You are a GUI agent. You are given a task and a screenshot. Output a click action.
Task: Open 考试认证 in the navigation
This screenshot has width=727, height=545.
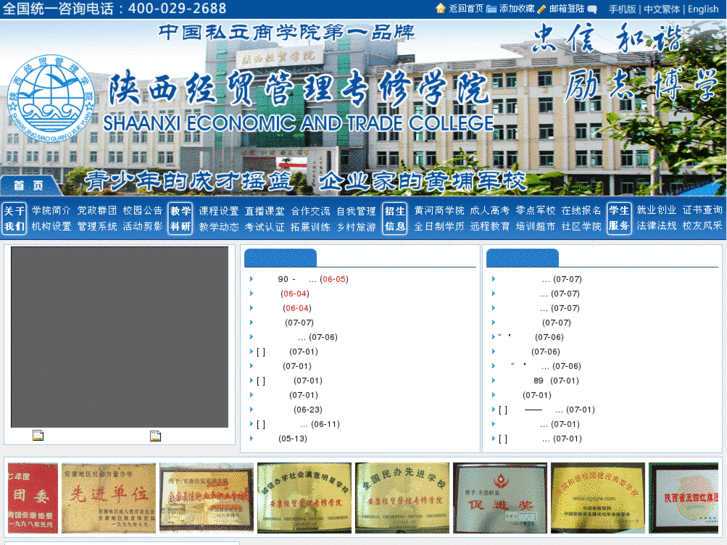click(x=264, y=227)
